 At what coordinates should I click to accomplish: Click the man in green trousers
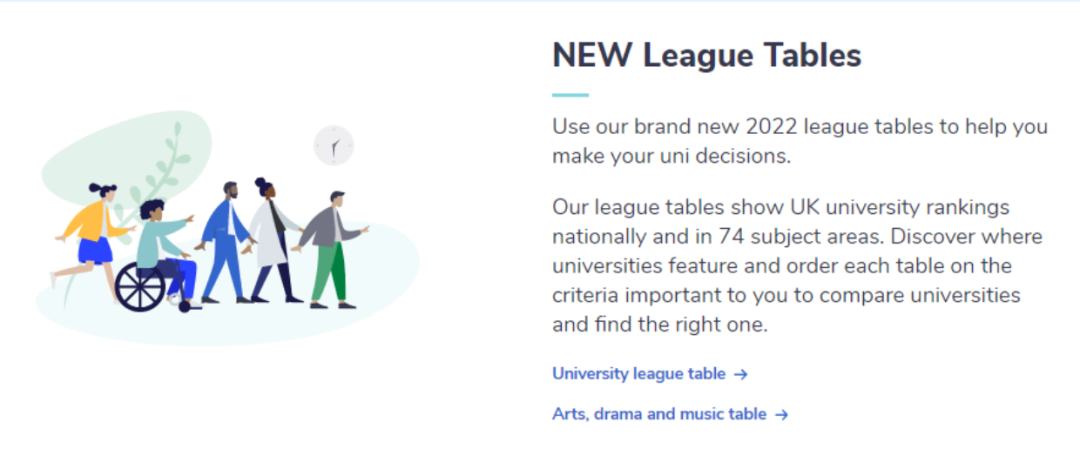[x=333, y=249]
